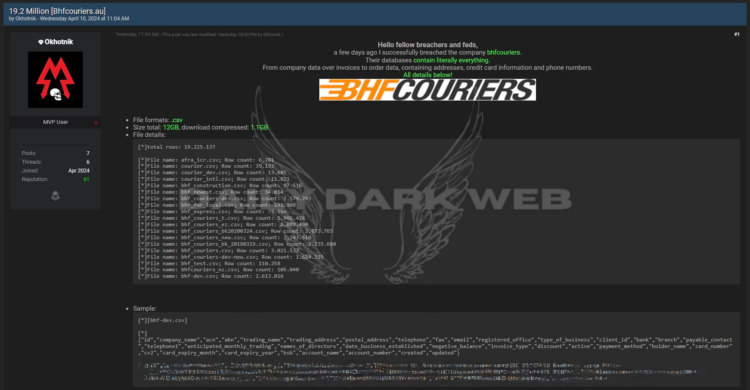Click the green 'contain literally everything' text

coord(451,60)
